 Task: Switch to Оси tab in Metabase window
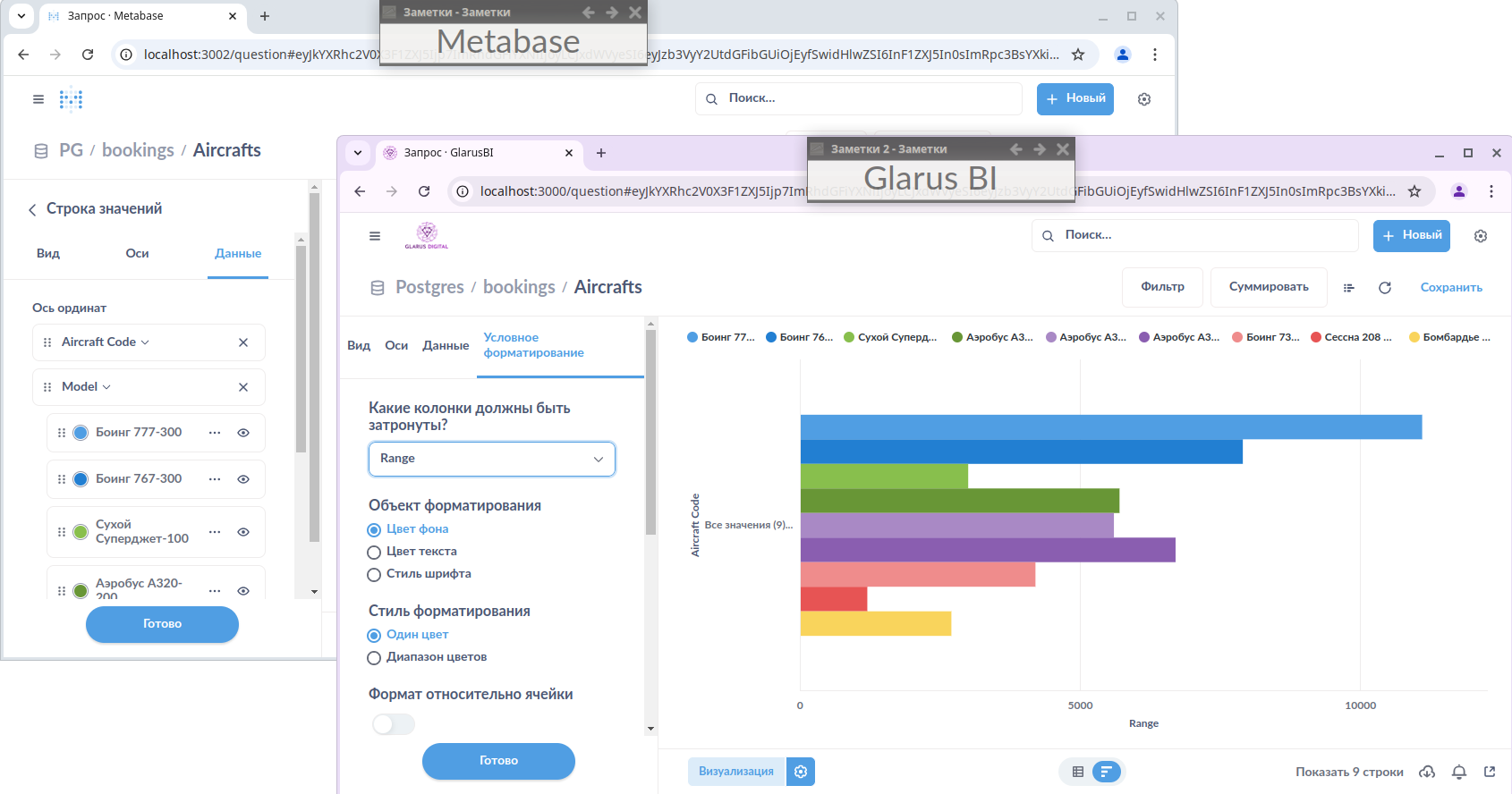137,254
